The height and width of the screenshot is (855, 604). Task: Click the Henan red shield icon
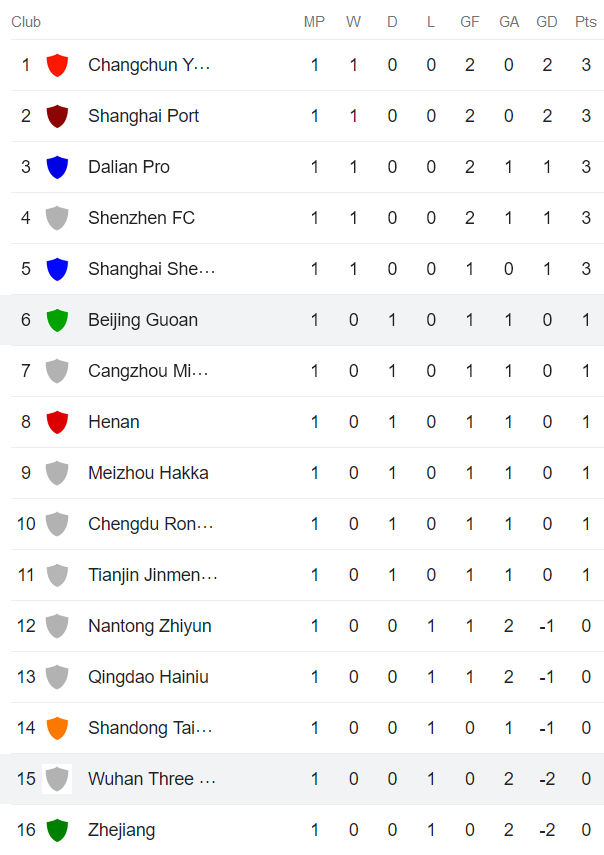57,422
